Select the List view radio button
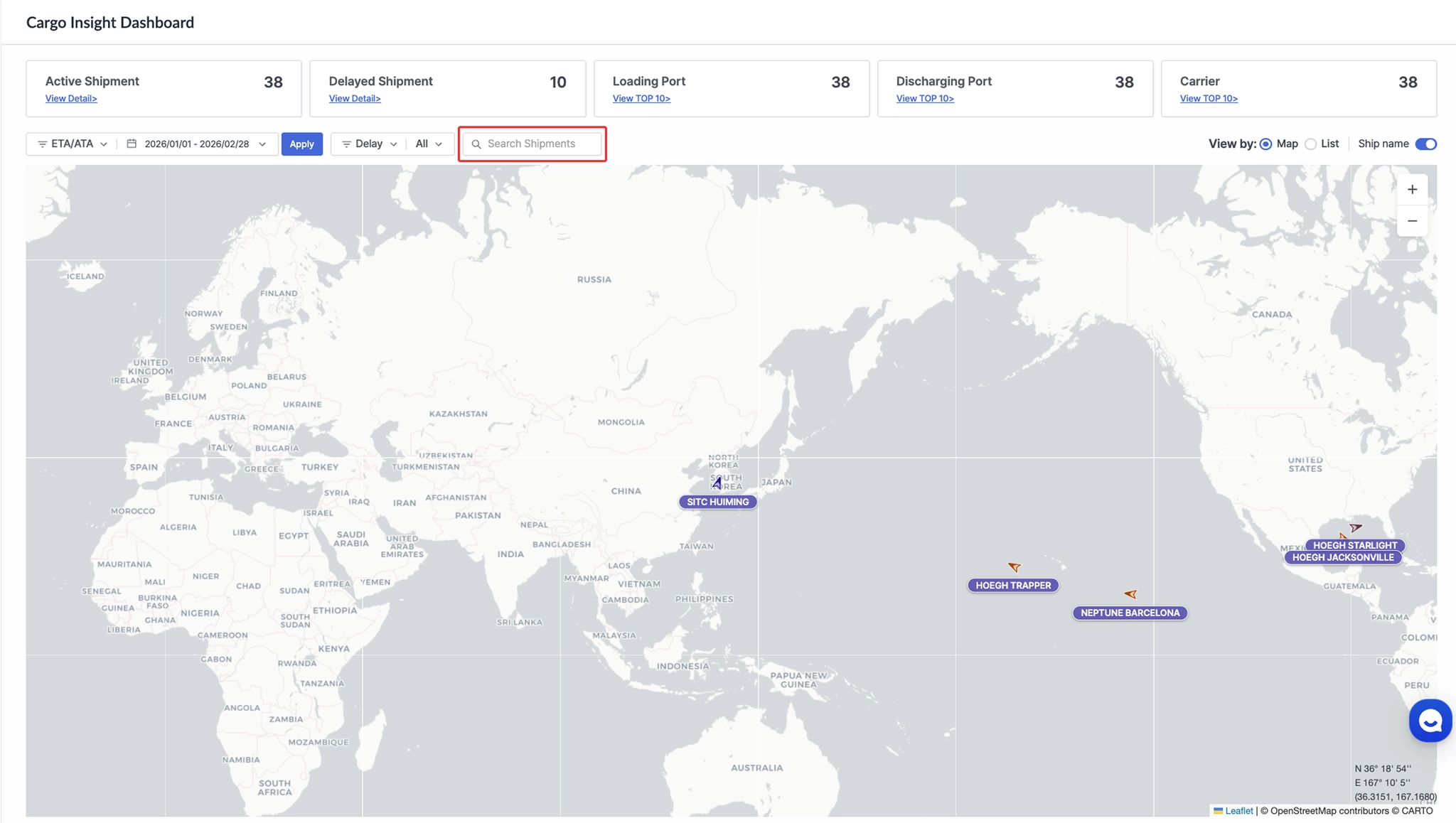This screenshot has height=823, width=1456. coord(1311,144)
